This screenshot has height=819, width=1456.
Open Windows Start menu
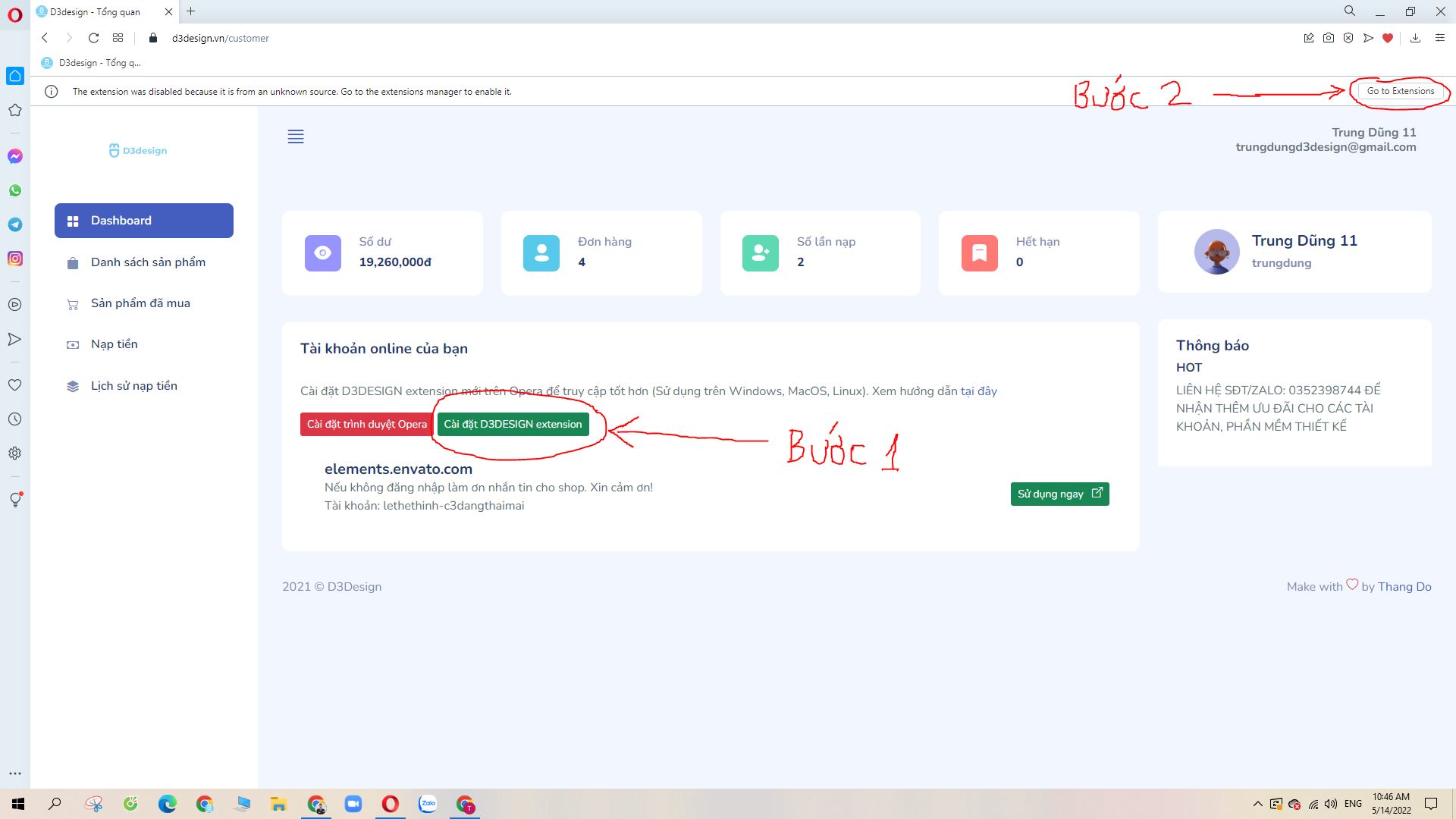pos(18,804)
